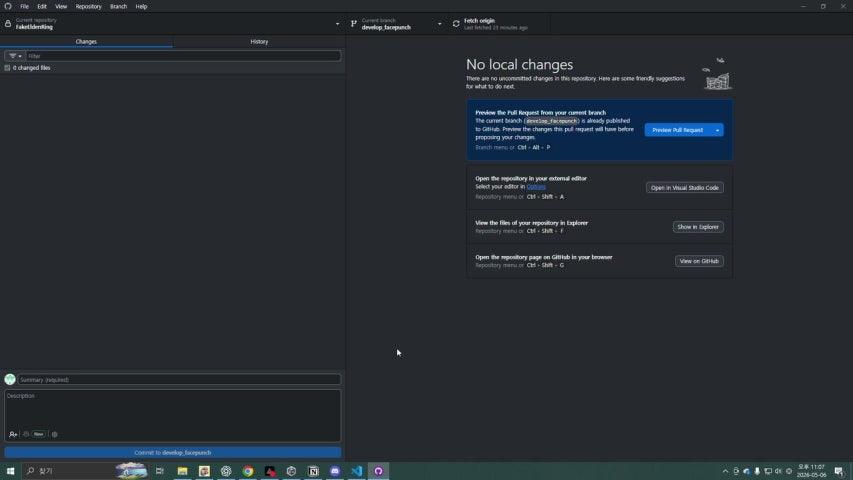Click the commit options gear icon
853x480 pixels.
point(54,434)
